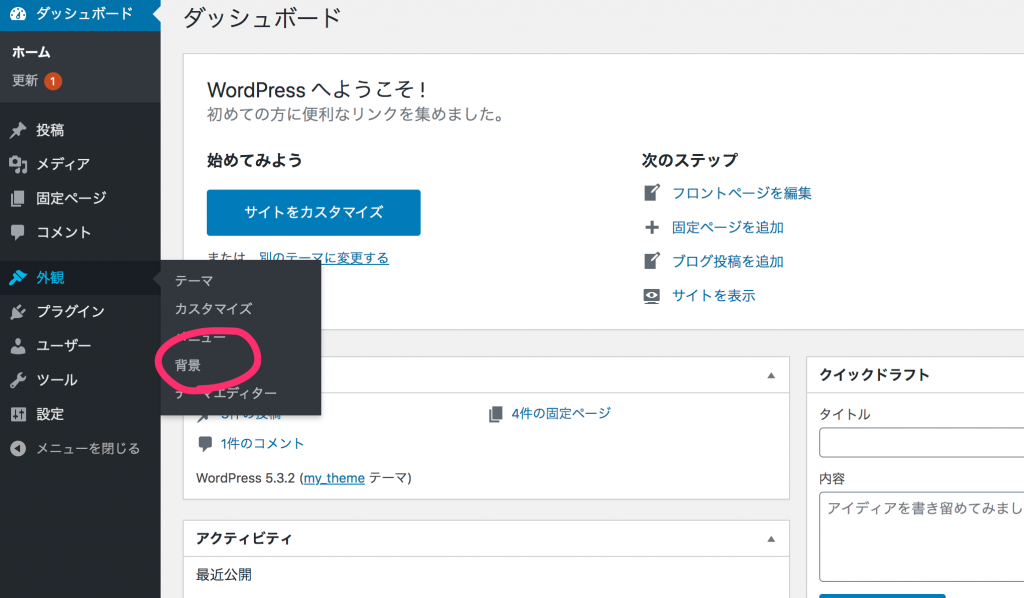Screen dimensions: 1024x598
Task: Click the update count badge showing 1
Action: pos(53,81)
